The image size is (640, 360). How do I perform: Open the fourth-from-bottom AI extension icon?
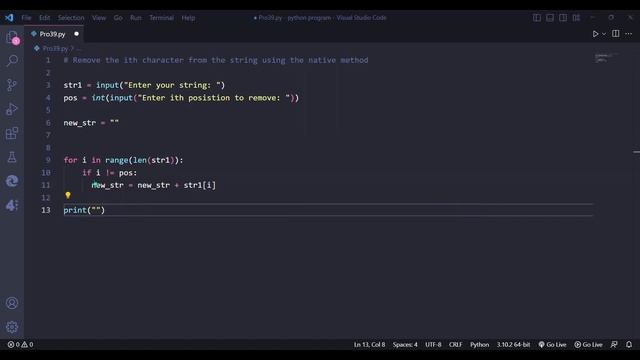(x=12, y=205)
